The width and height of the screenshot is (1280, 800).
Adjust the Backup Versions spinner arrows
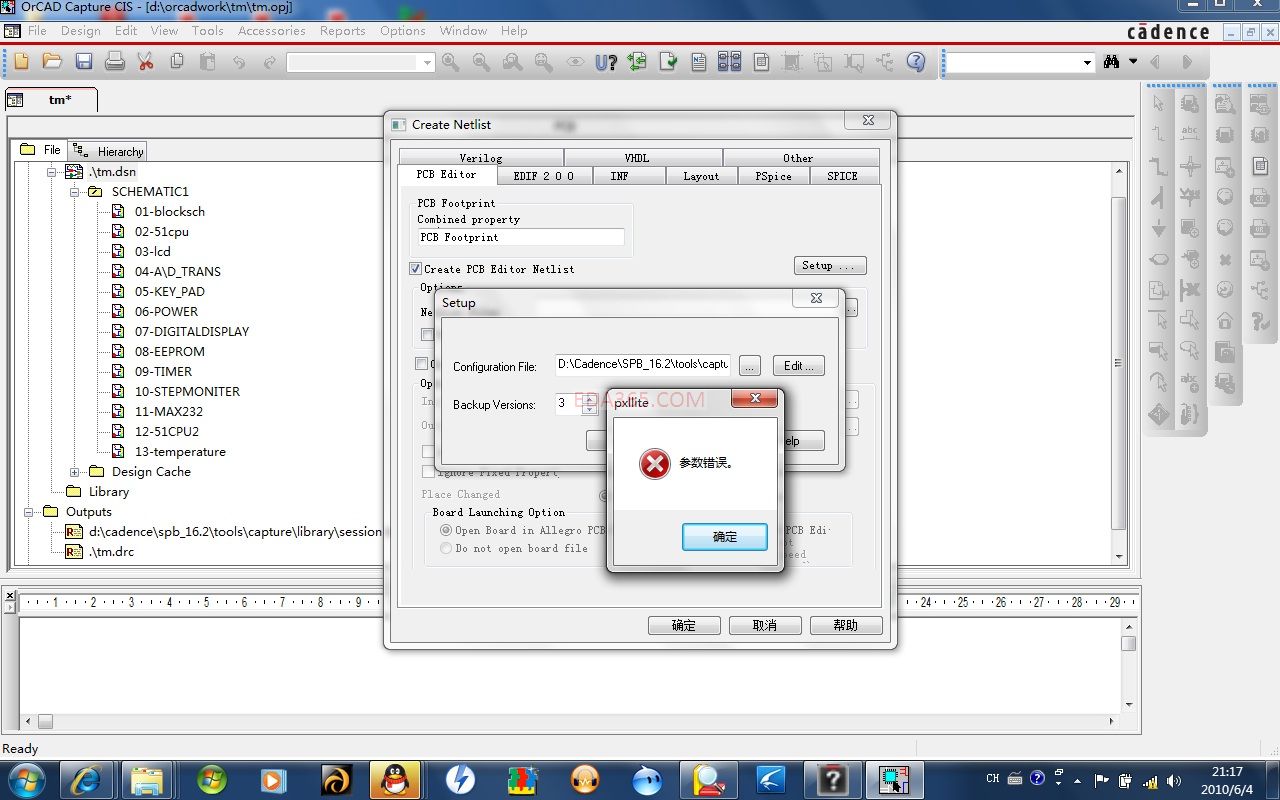click(x=589, y=404)
